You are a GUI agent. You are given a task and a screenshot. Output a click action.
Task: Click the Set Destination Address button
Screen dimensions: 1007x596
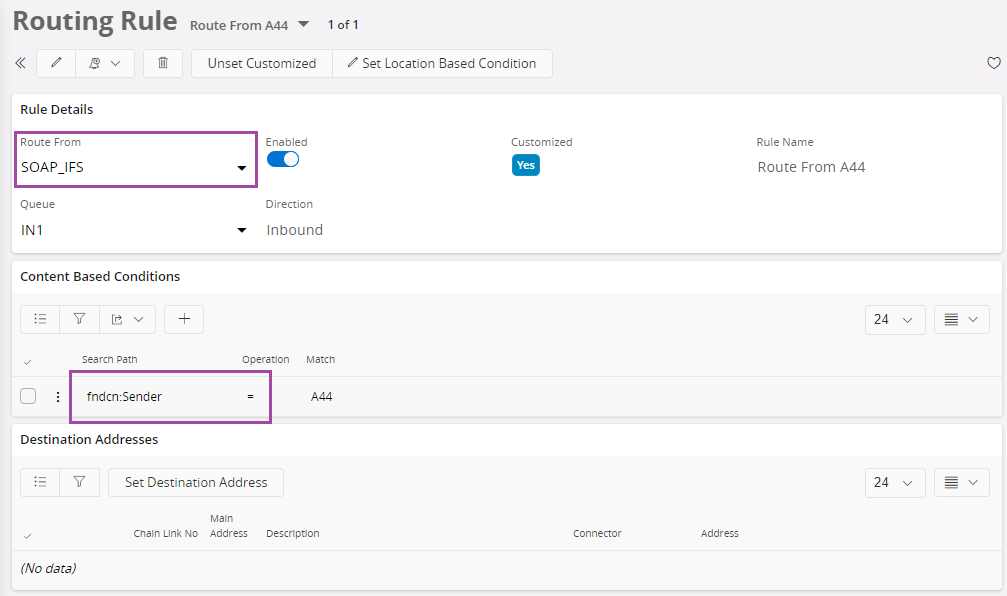(x=196, y=482)
